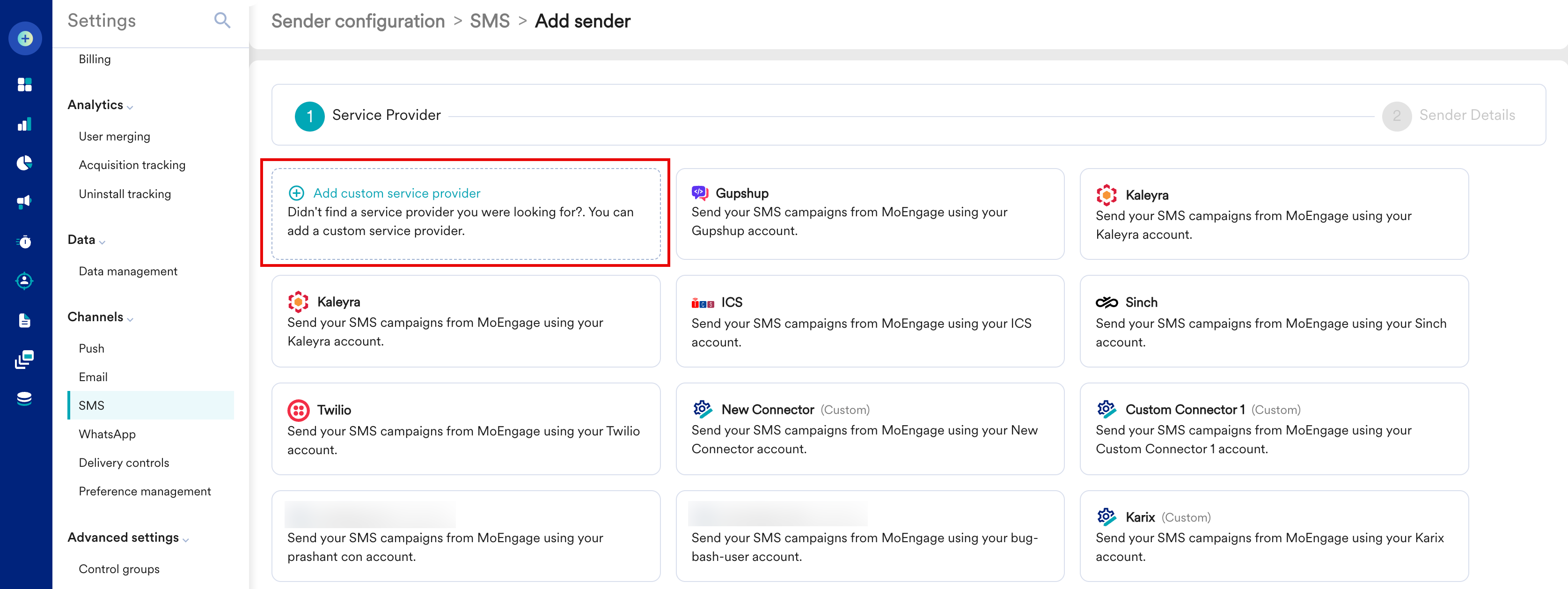Open the WhatsApp channel settings

pyautogui.click(x=107, y=434)
